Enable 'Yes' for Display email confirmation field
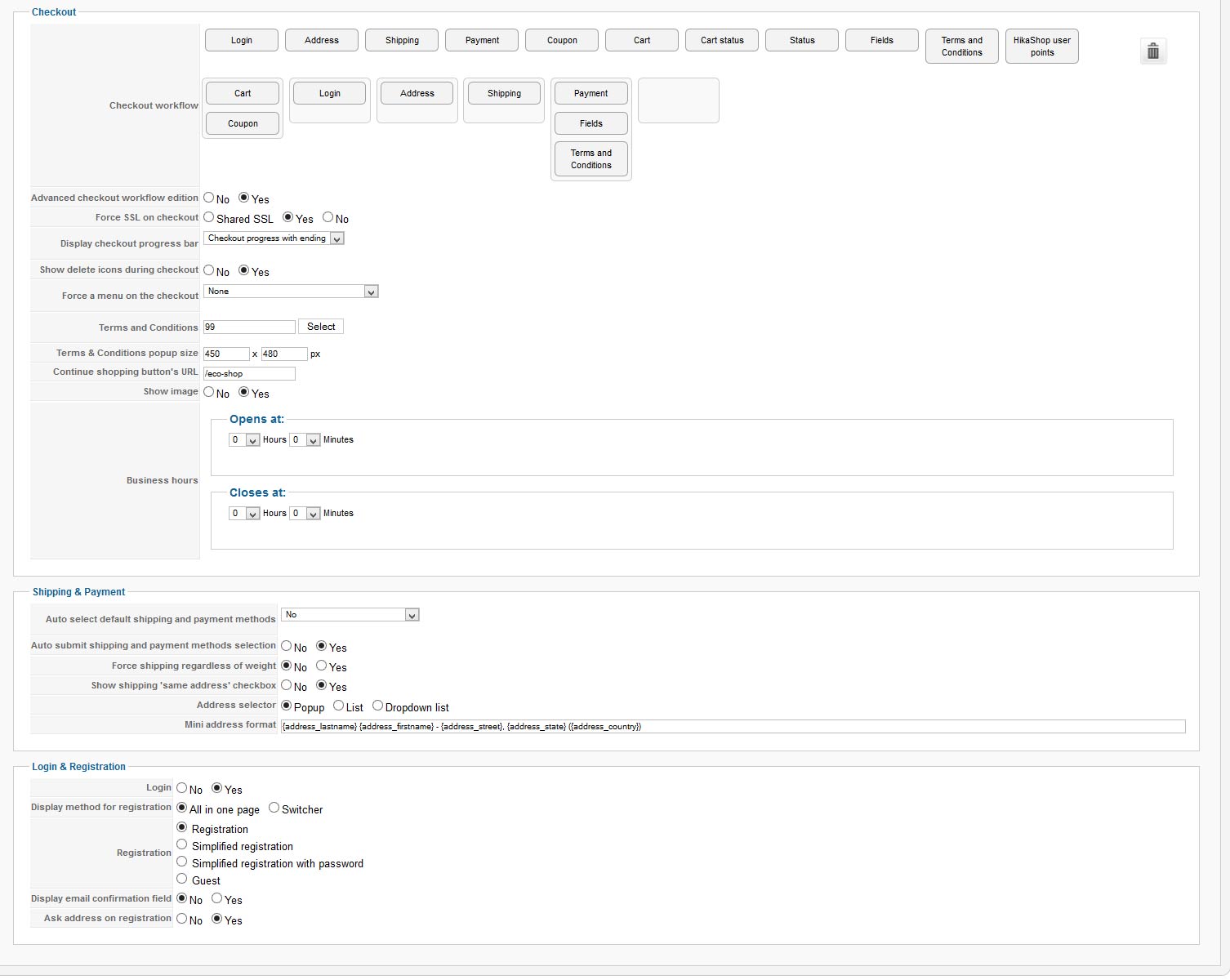 (x=217, y=898)
